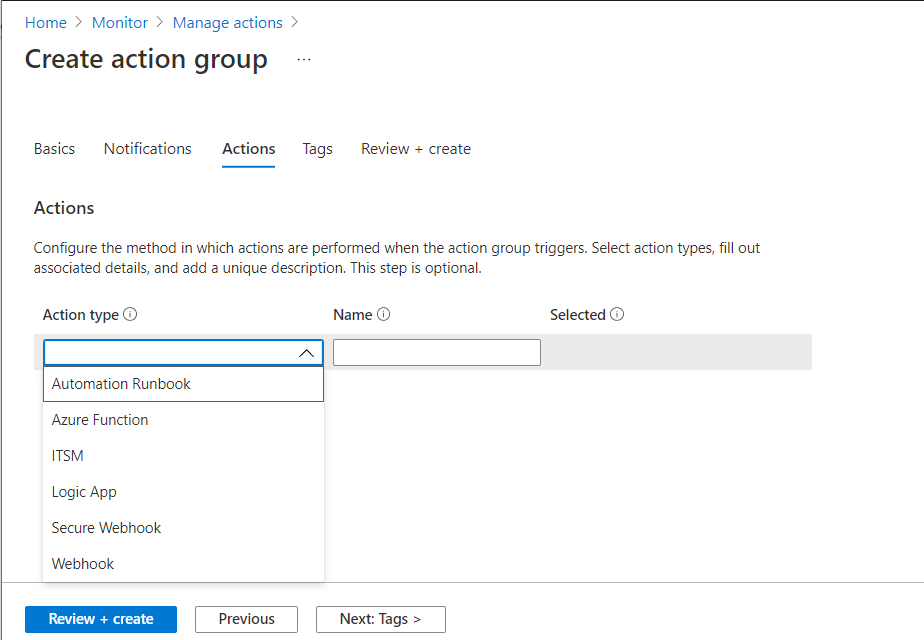Go to Home in the breadcrumb
The height and width of the screenshot is (640, 924).
coord(46,23)
